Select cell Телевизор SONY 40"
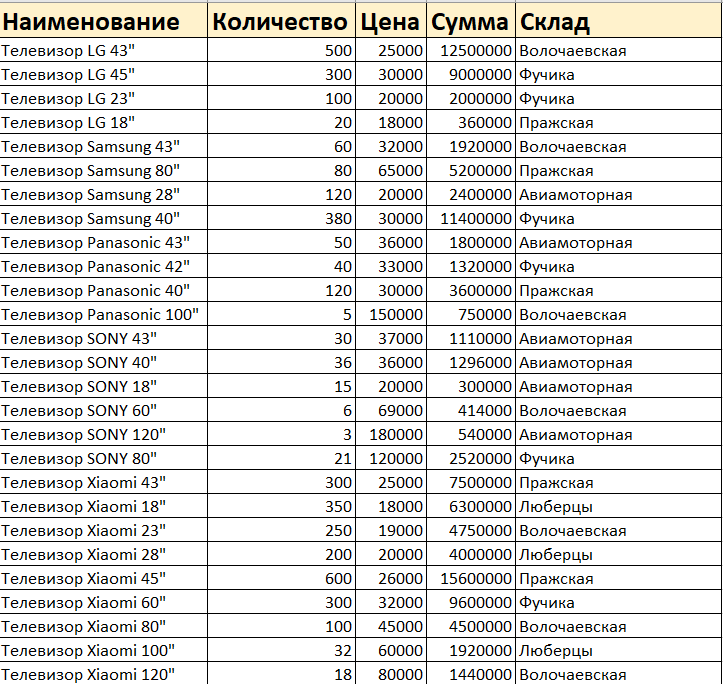Viewport: 723px width, 684px height. coord(103,362)
